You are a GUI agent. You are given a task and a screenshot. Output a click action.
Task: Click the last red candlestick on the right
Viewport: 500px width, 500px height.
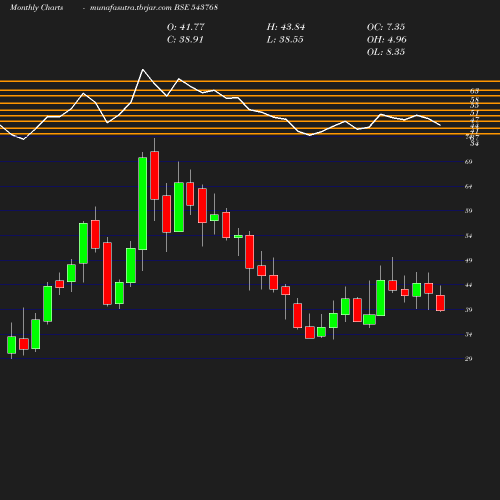coord(440,303)
